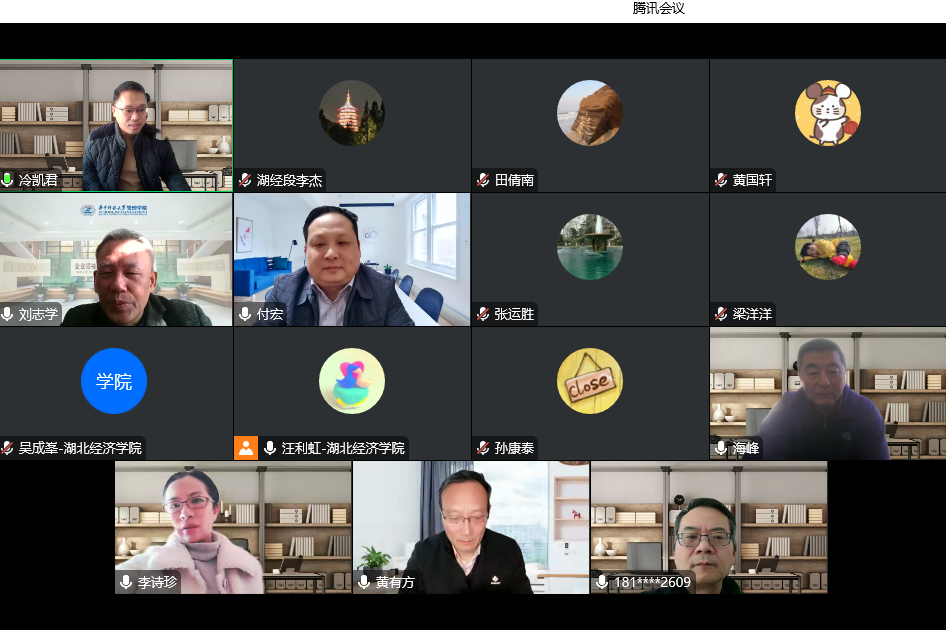Click the 腾讯会议 window title

pyautogui.click(x=659, y=9)
